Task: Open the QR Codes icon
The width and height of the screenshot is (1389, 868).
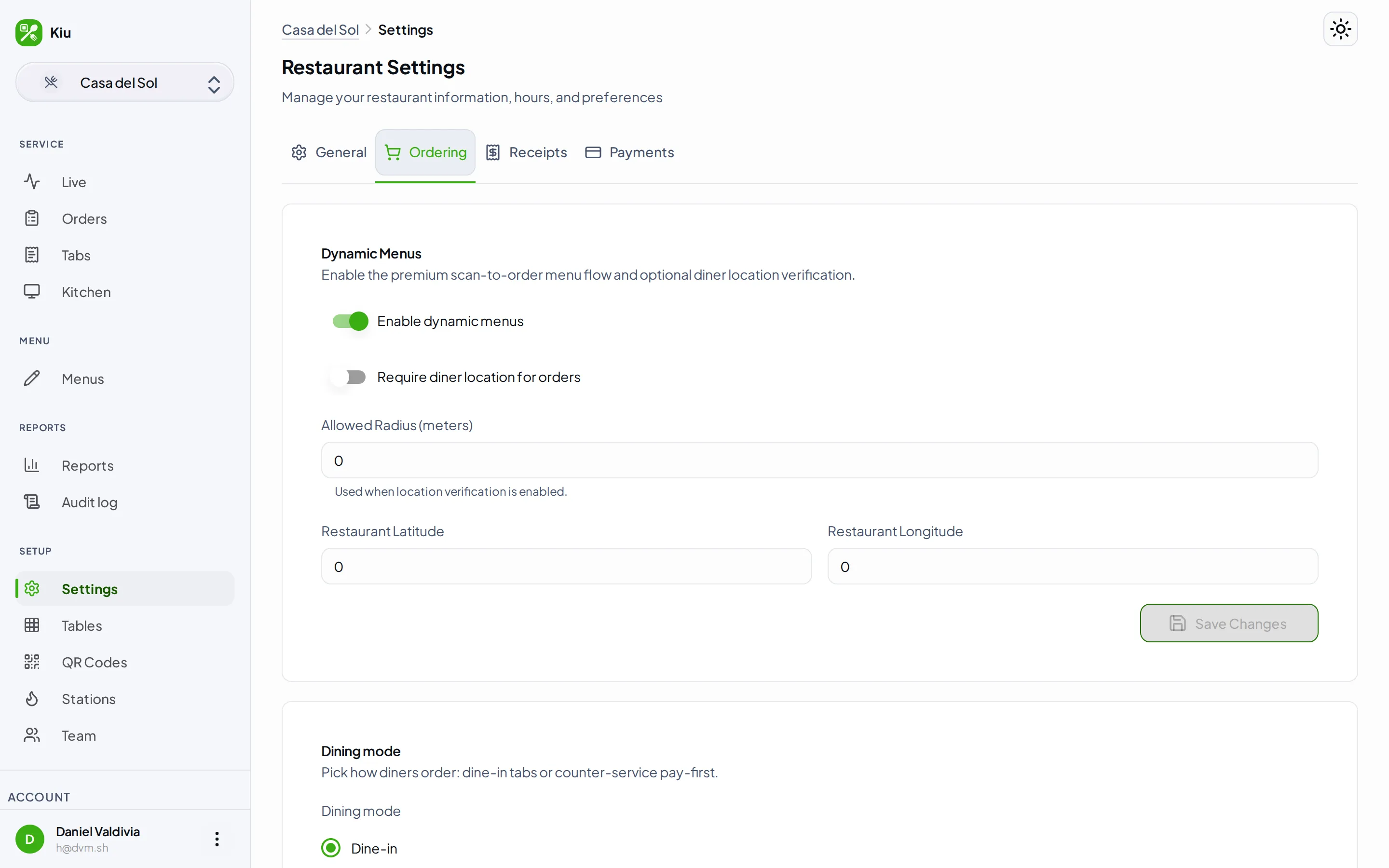Action: (x=31, y=662)
